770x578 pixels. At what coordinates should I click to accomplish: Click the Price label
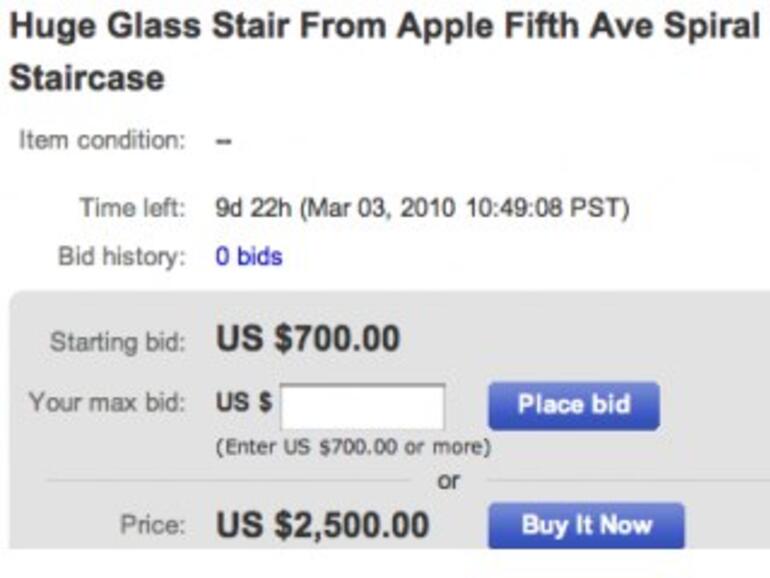152,525
